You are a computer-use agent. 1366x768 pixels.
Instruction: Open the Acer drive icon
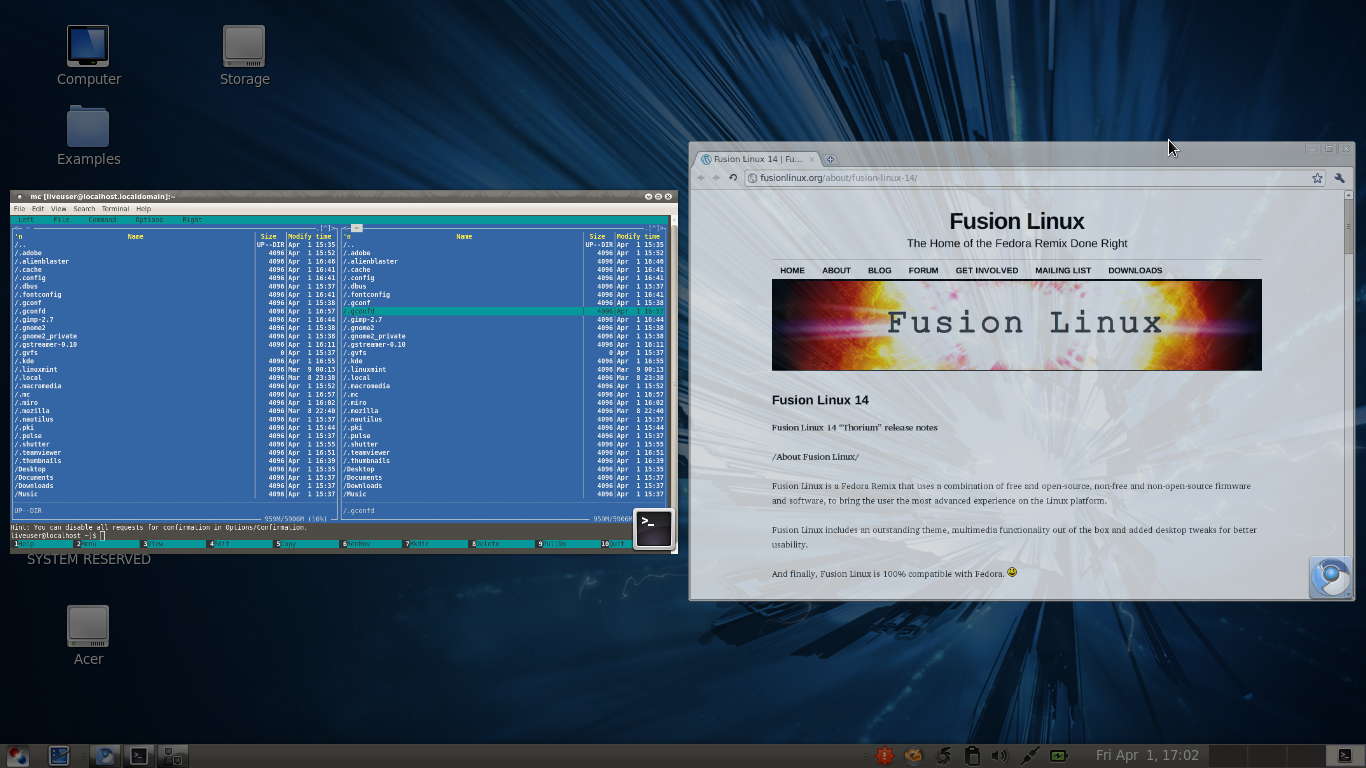[88, 626]
